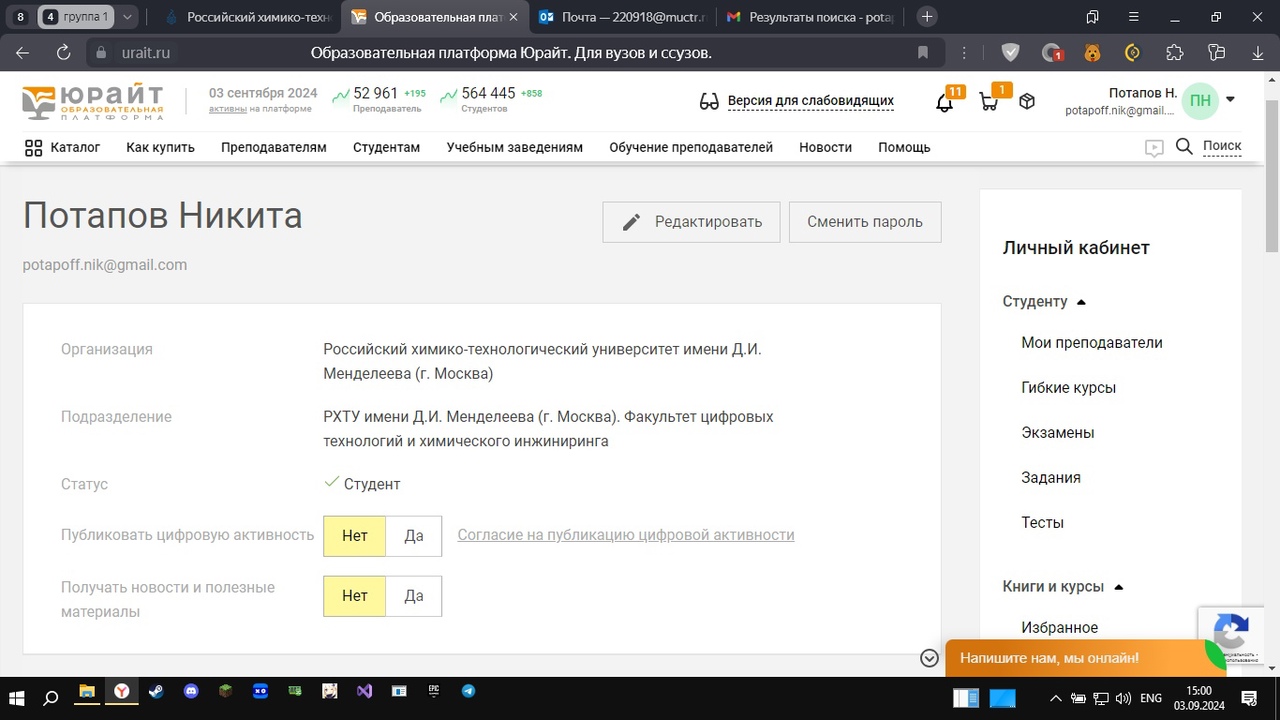Open Steam from the taskbar
The width and height of the screenshot is (1280, 720).
pos(156,691)
